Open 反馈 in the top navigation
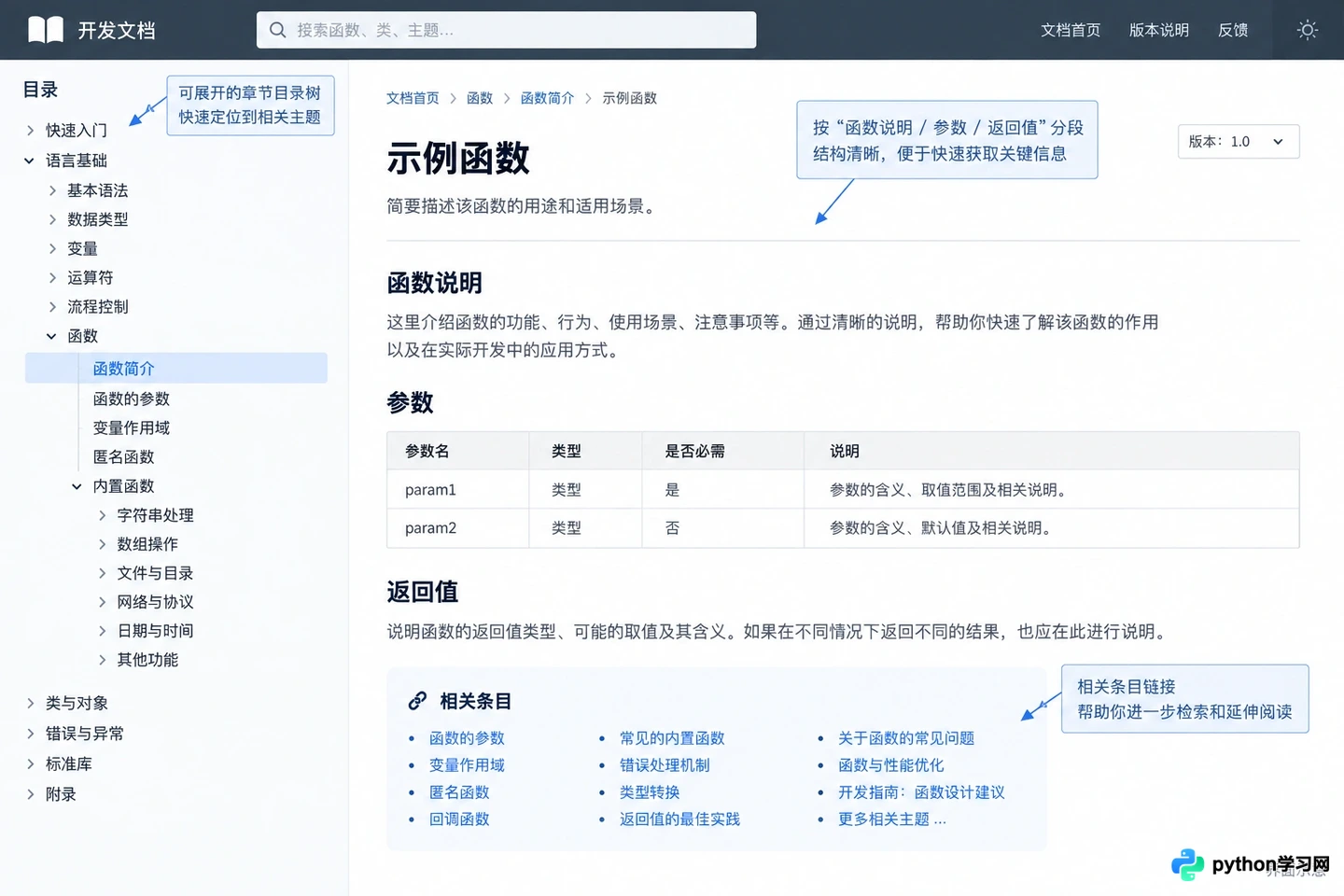 point(1233,30)
